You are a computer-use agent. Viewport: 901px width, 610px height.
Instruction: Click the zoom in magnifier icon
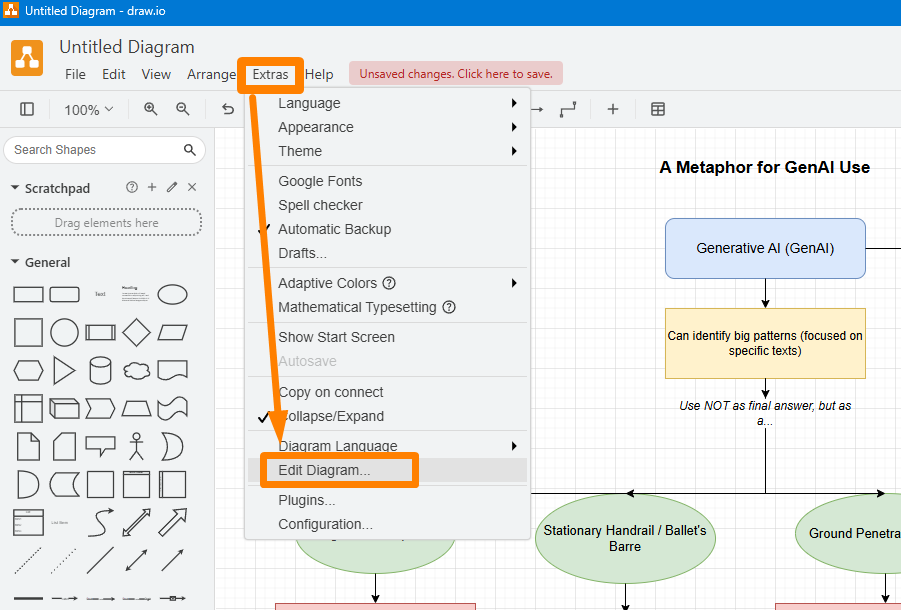click(x=151, y=109)
